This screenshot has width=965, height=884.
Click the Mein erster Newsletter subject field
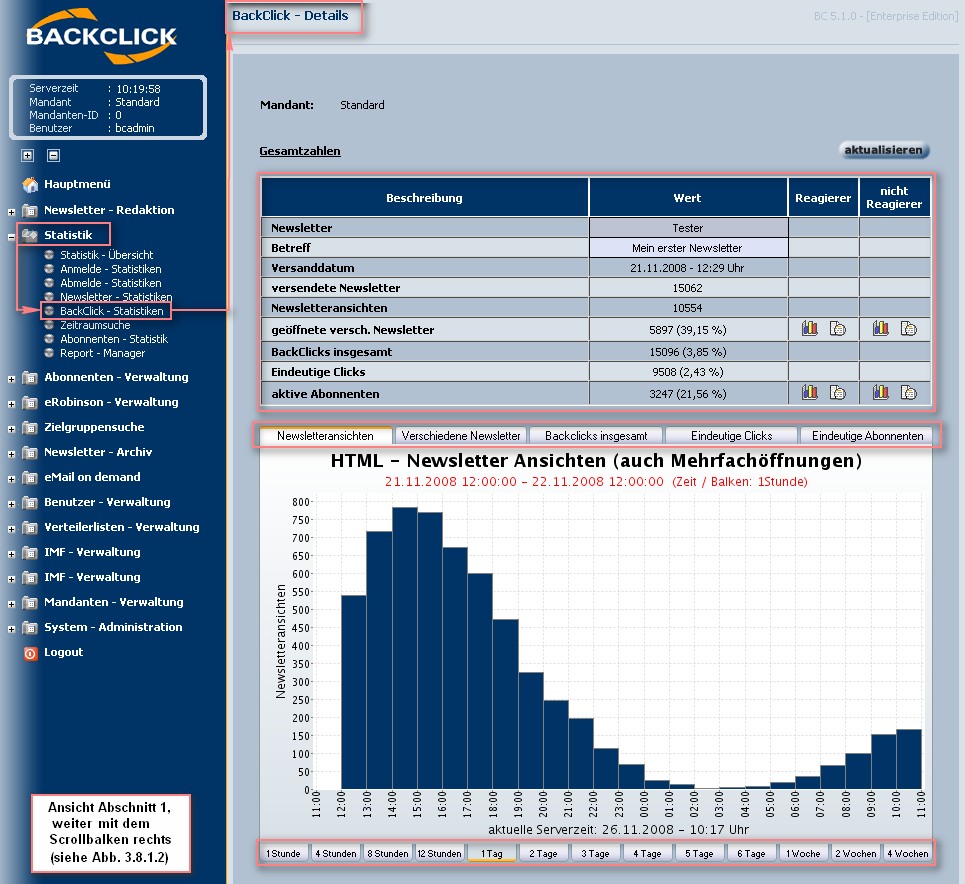point(688,248)
